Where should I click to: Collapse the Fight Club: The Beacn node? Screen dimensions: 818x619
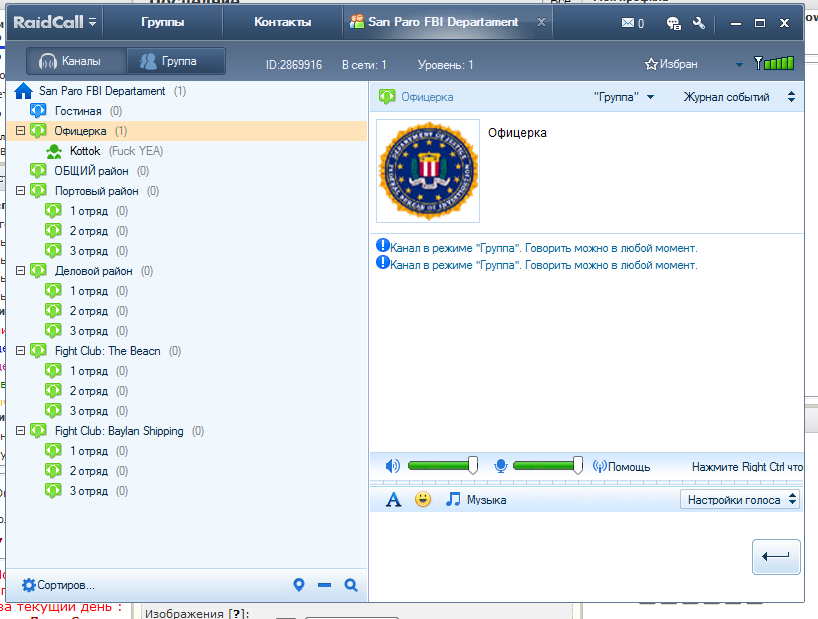point(20,350)
